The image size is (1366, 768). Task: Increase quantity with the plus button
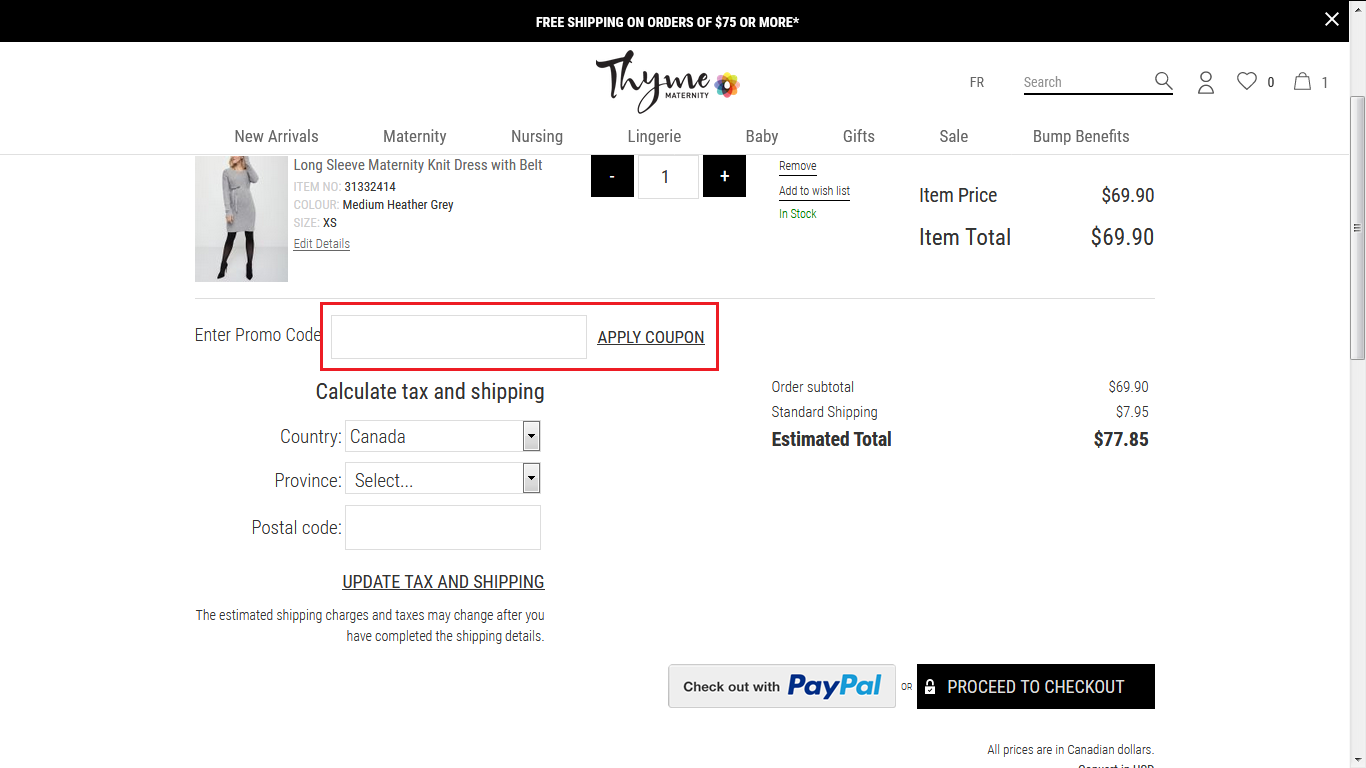(x=724, y=177)
